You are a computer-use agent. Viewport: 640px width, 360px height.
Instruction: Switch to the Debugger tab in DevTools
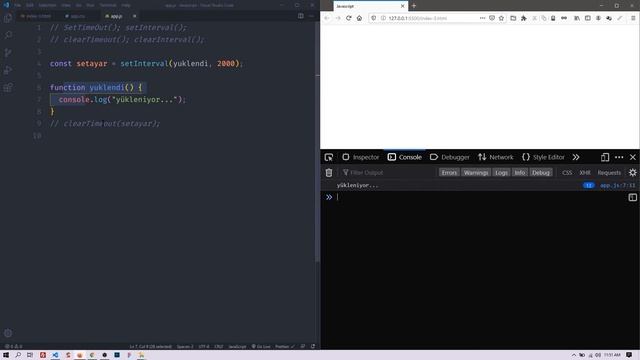tap(450, 157)
